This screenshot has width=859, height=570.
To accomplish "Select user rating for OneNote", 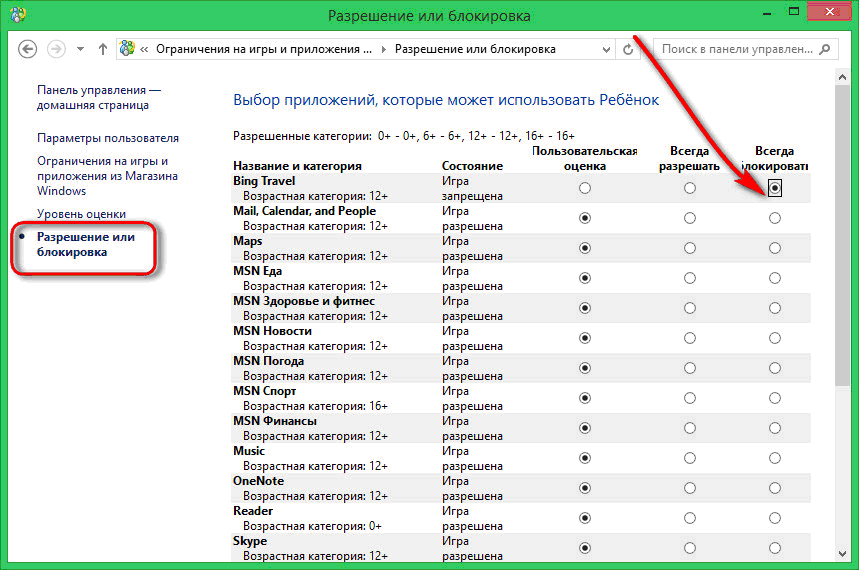I will [x=585, y=488].
